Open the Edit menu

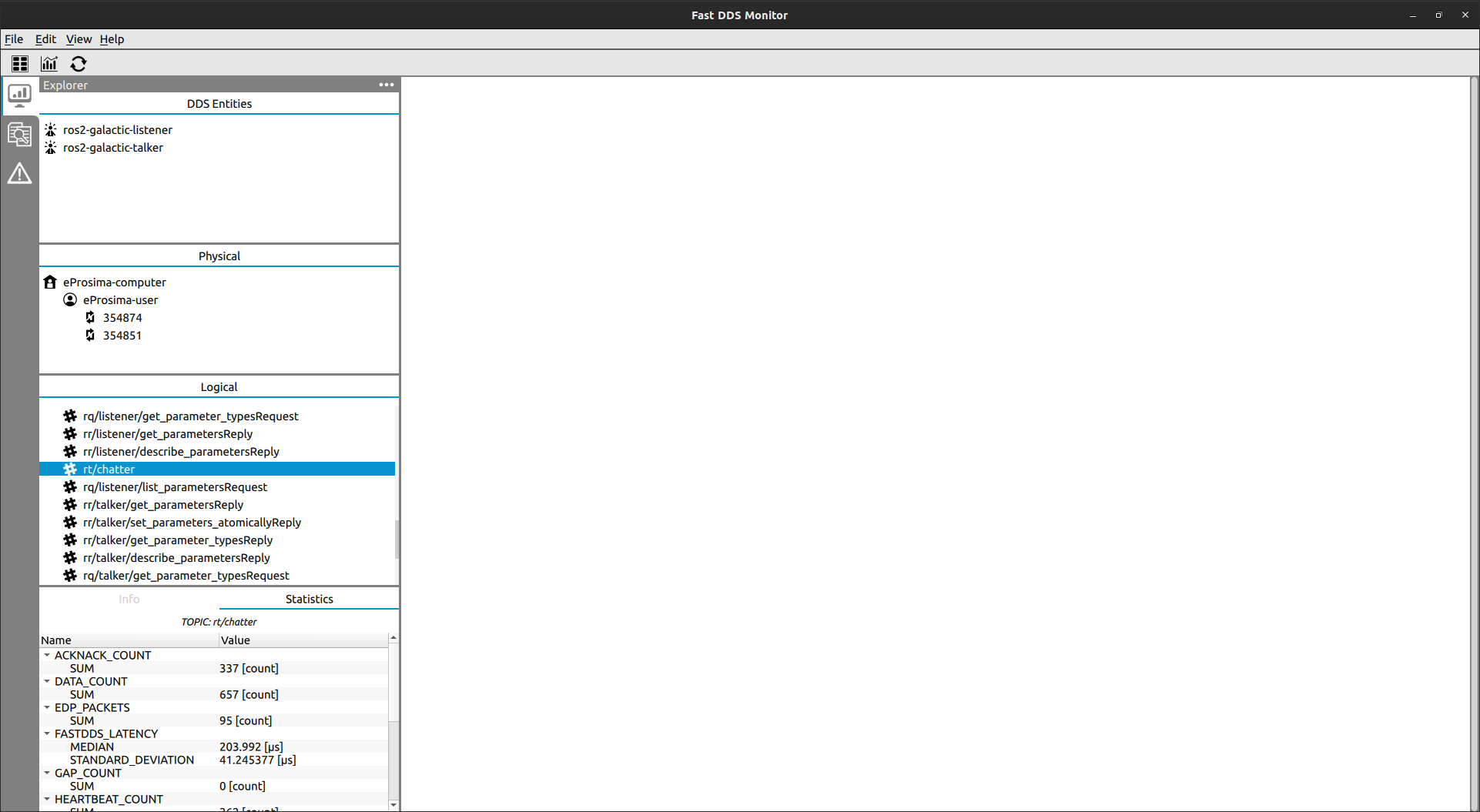(x=45, y=39)
